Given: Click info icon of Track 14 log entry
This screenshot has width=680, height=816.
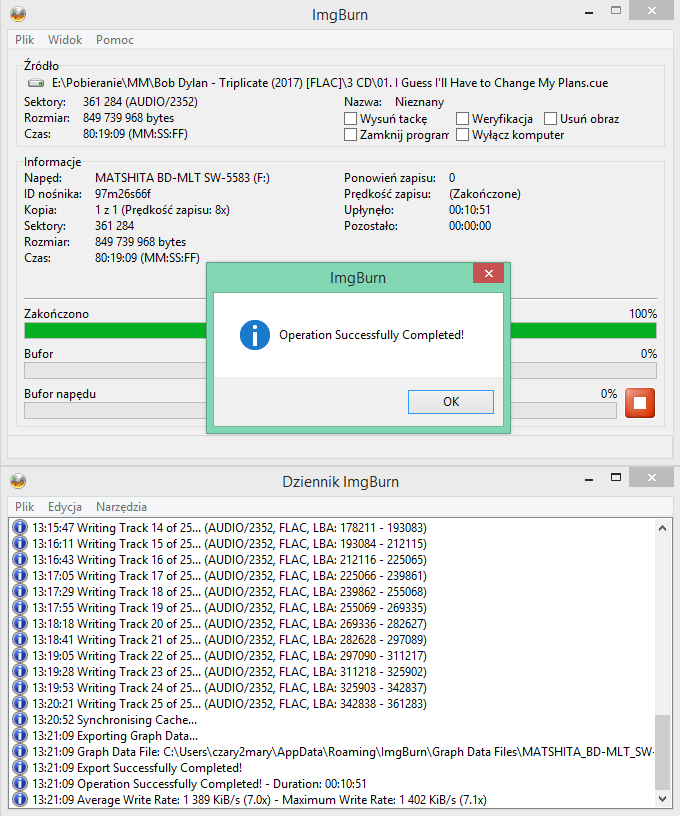Looking at the screenshot, I should pyautogui.click(x=19, y=528).
